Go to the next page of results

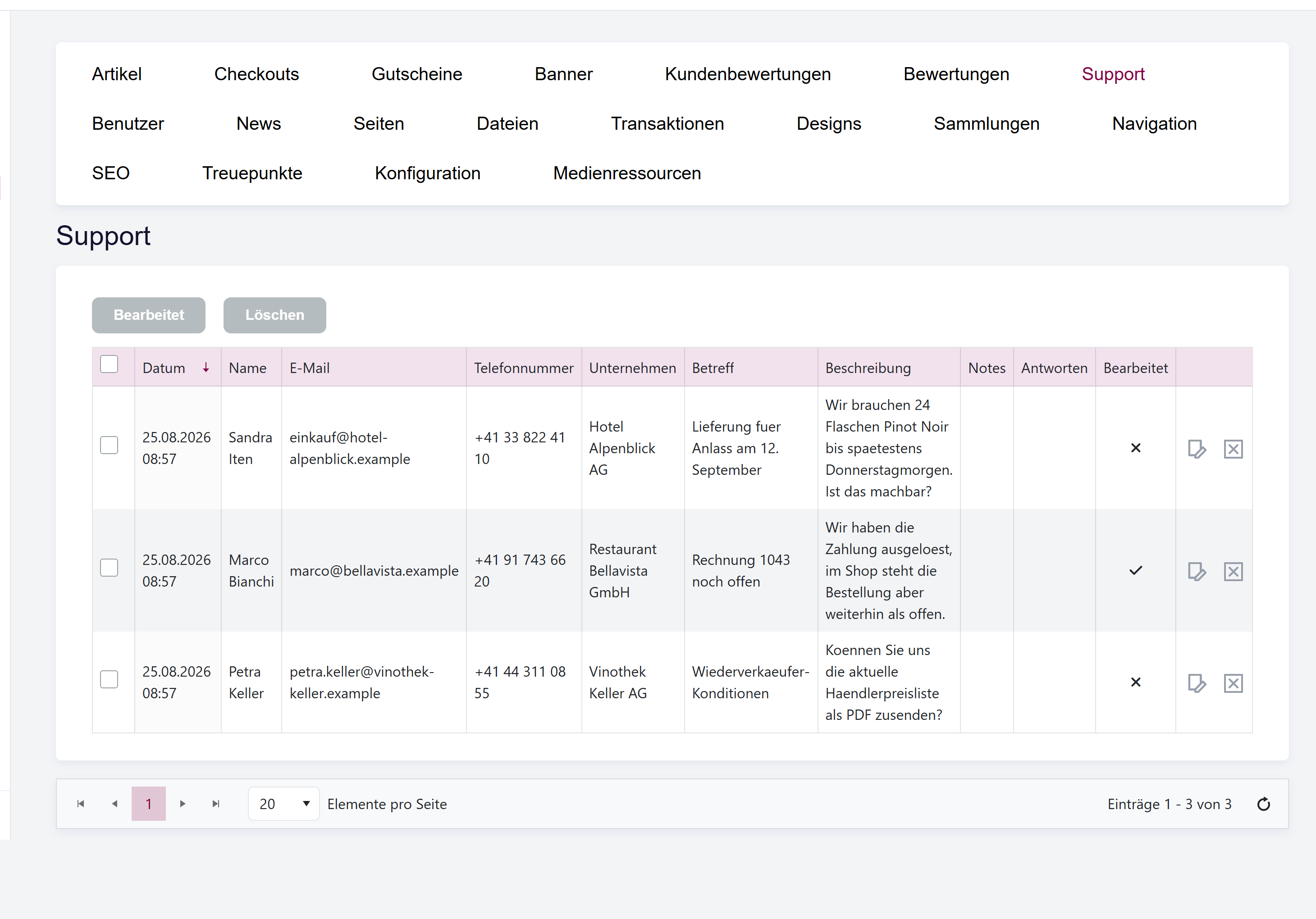(182, 804)
